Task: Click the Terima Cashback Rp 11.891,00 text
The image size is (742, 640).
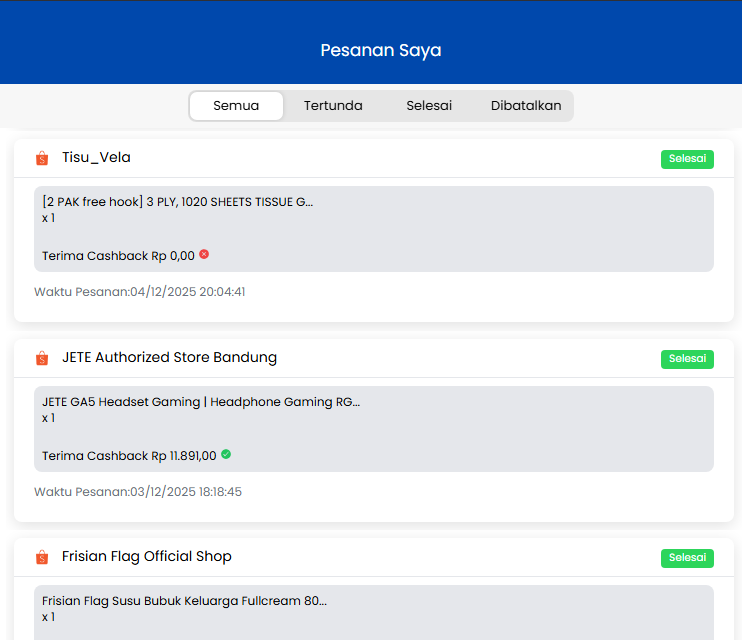Action: (129, 456)
